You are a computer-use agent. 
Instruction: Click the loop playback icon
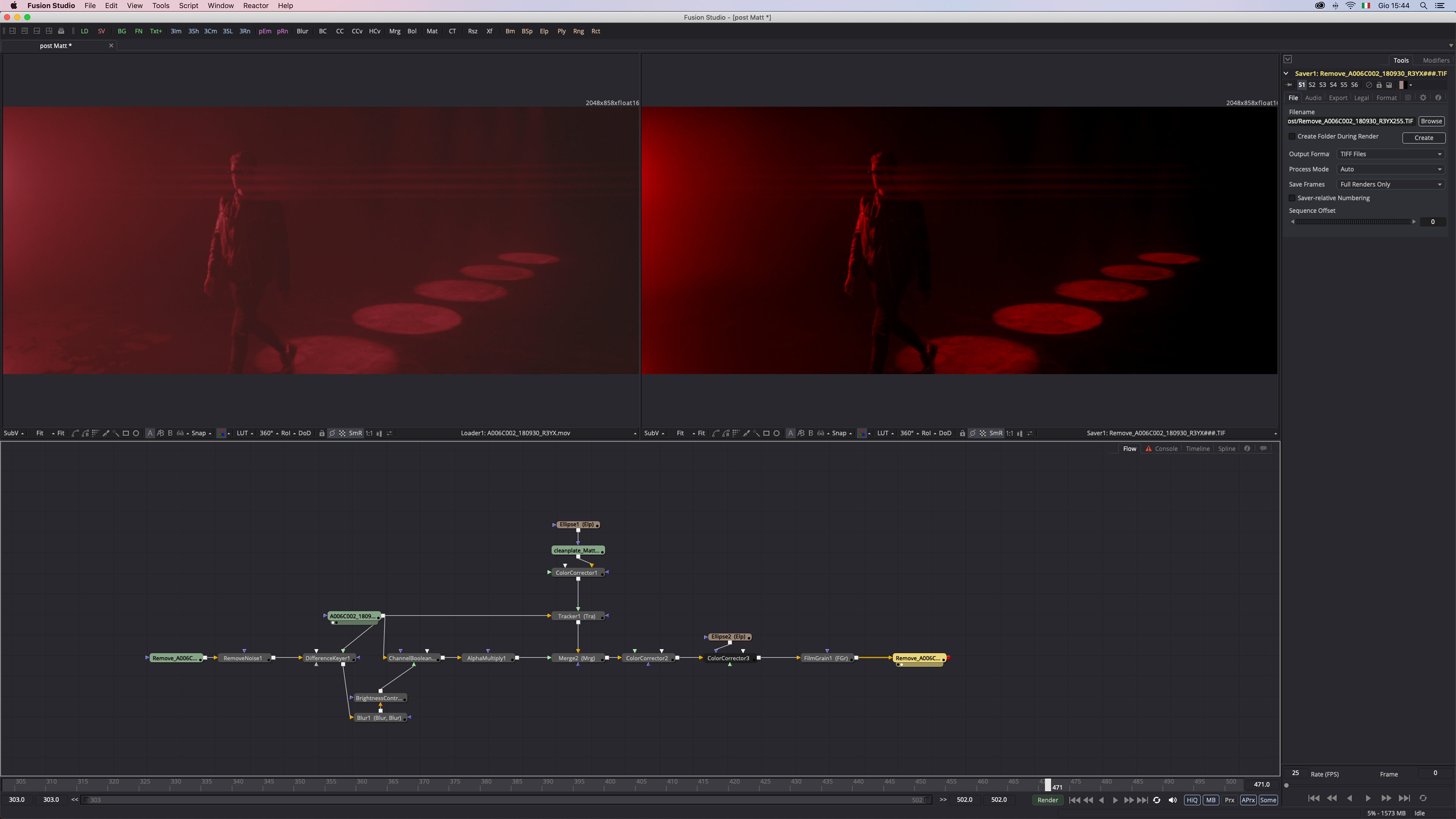coord(1156,800)
